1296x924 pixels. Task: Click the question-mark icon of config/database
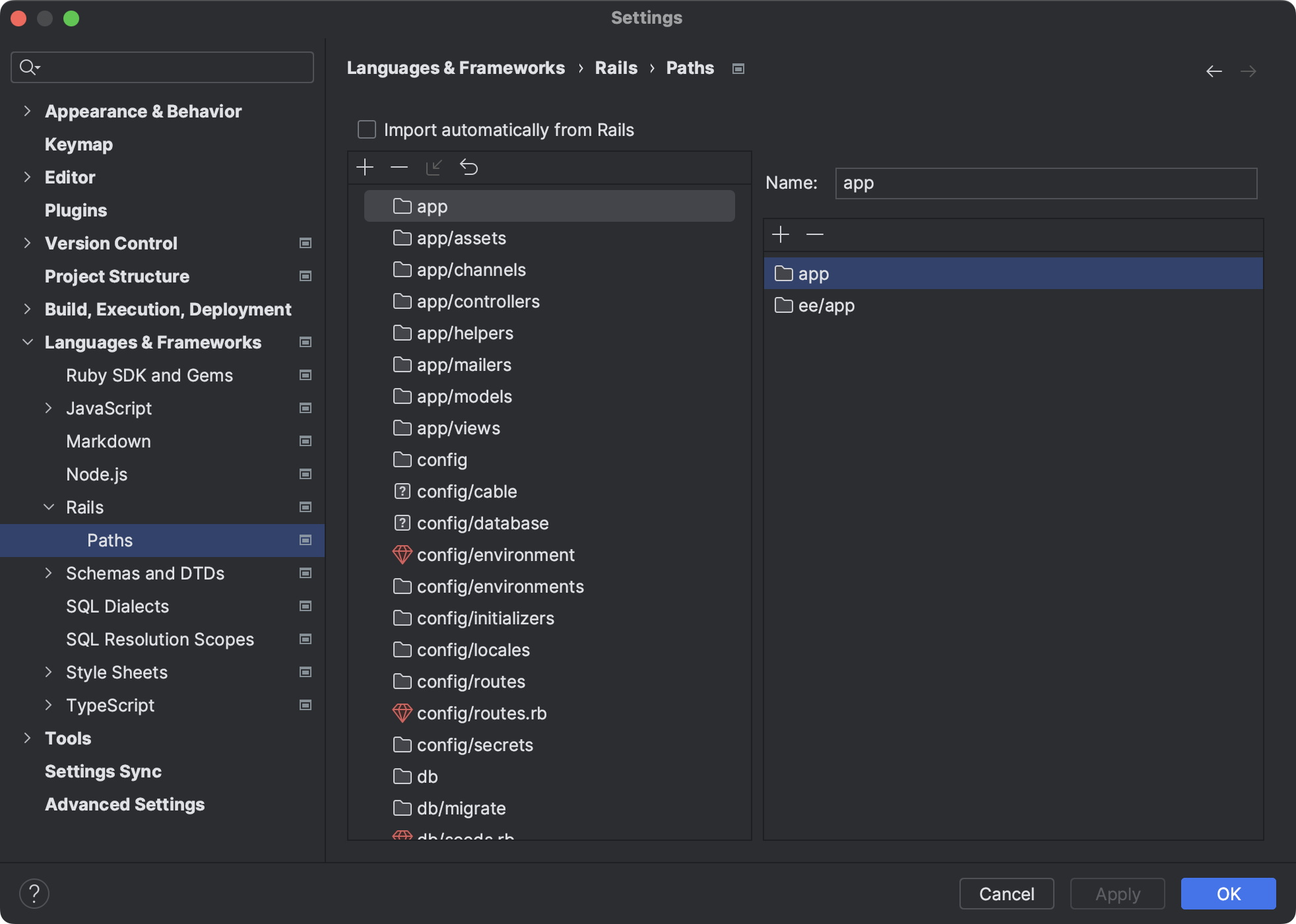coord(402,523)
